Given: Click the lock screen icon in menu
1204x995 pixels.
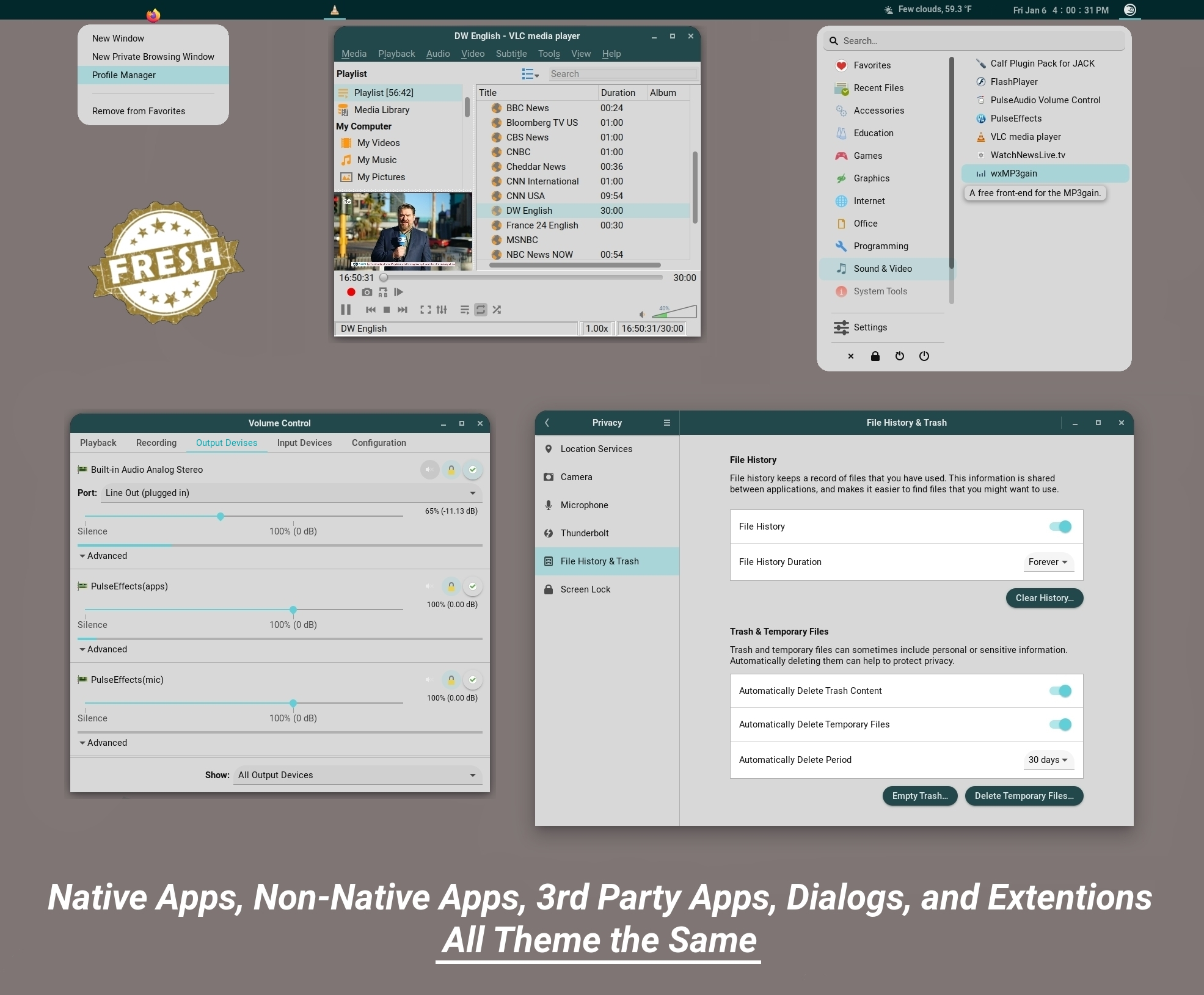Looking at the screenshot, I should 875,356.
